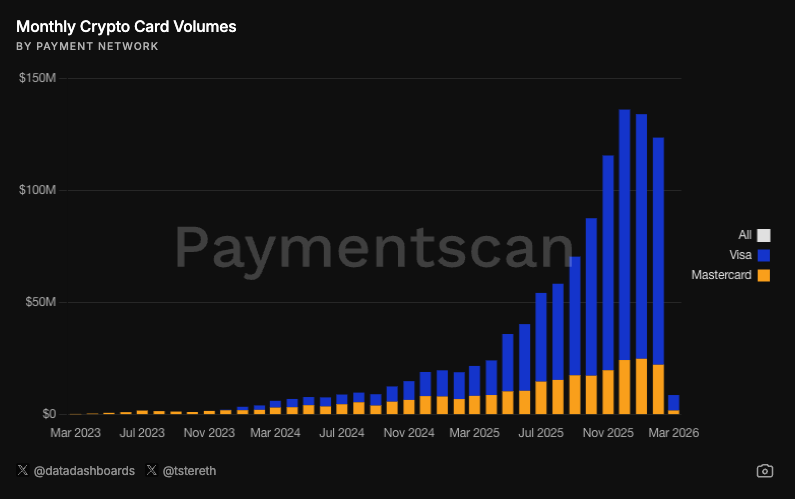The height and width of the screenshot is (499, 795).
Task: Click the X logo beside @tstereth
Action: coord(152,470)
